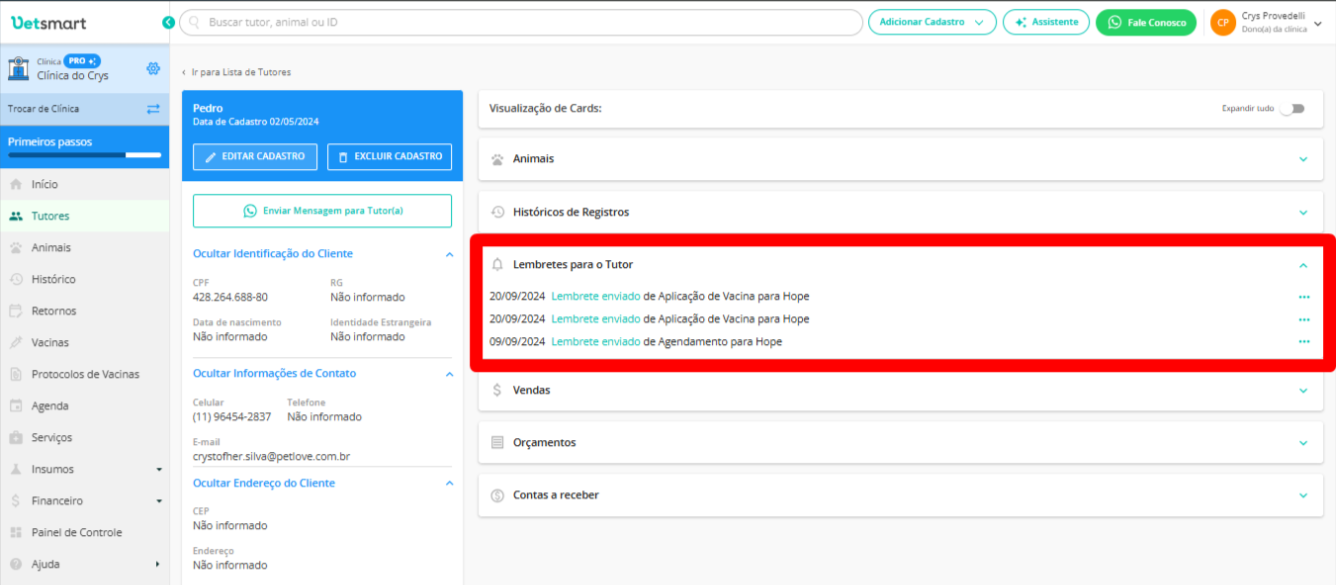Open the Adicionar Cadastro dropdown

click(x=931, y=22)
